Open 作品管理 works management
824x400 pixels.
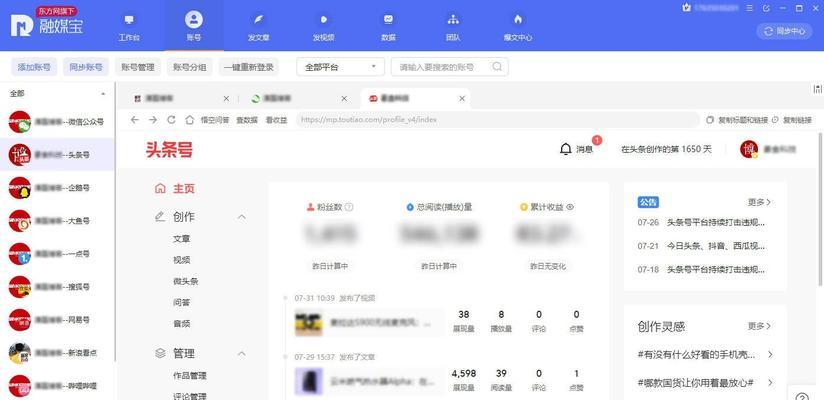(x=190, y=375)
